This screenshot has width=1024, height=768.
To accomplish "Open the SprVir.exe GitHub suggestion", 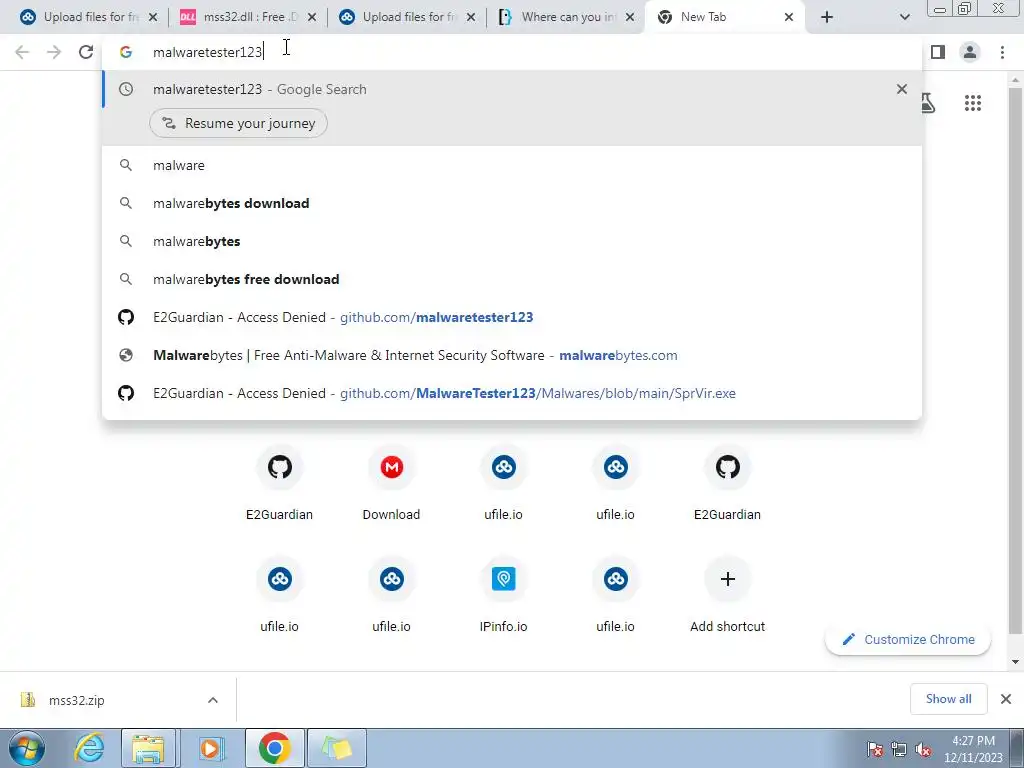I will 512,393.
